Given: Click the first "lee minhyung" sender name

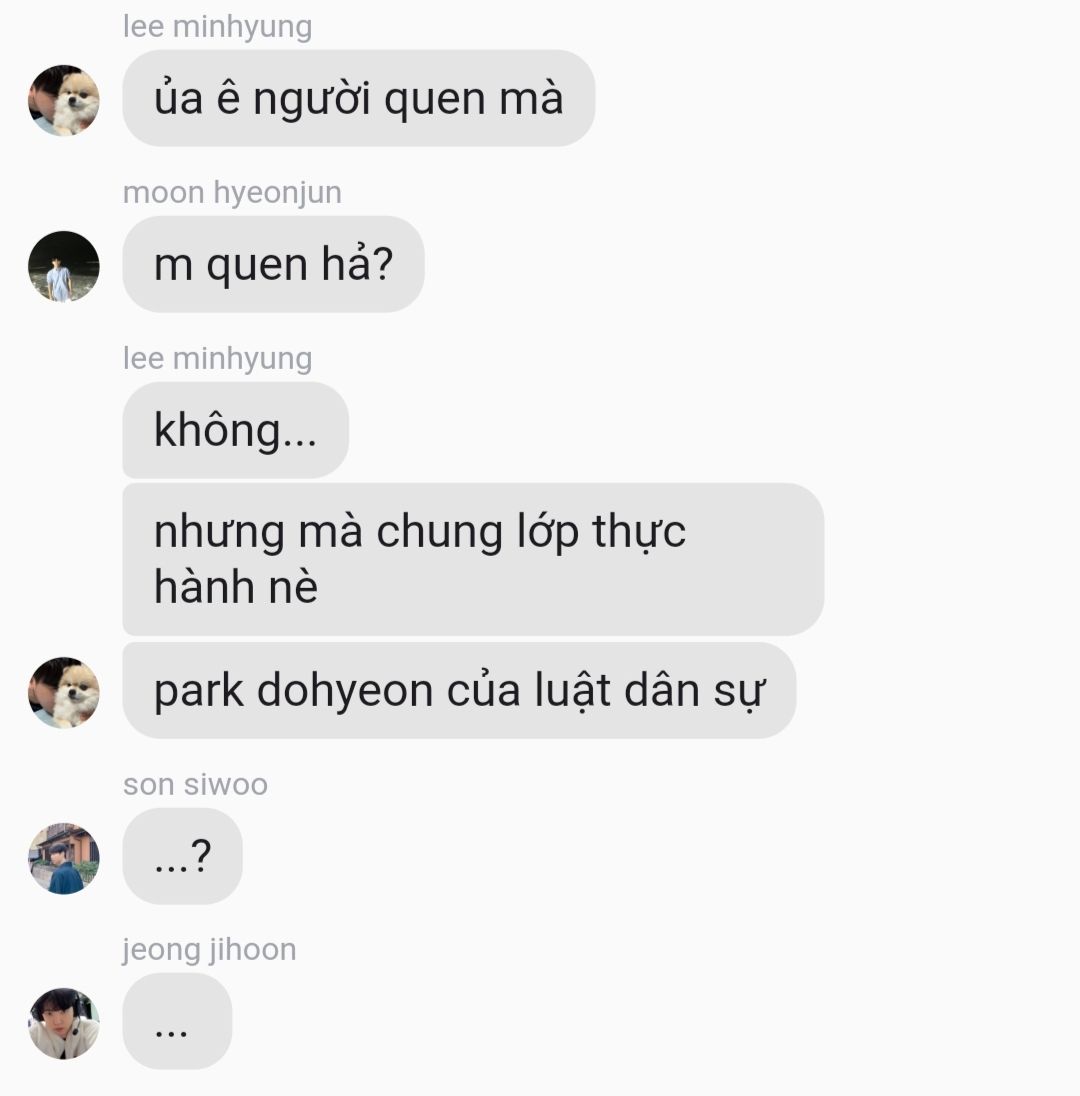Looking at the screenshot, I should pyautogui.click(x=217, y=27).
